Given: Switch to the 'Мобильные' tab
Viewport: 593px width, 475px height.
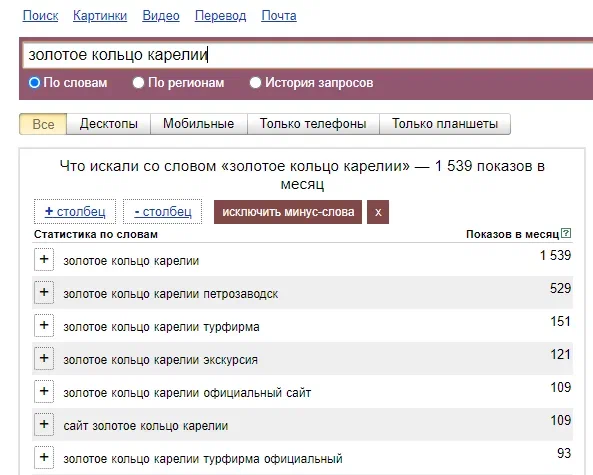Looking at the screenshot, I should [199, 124].
